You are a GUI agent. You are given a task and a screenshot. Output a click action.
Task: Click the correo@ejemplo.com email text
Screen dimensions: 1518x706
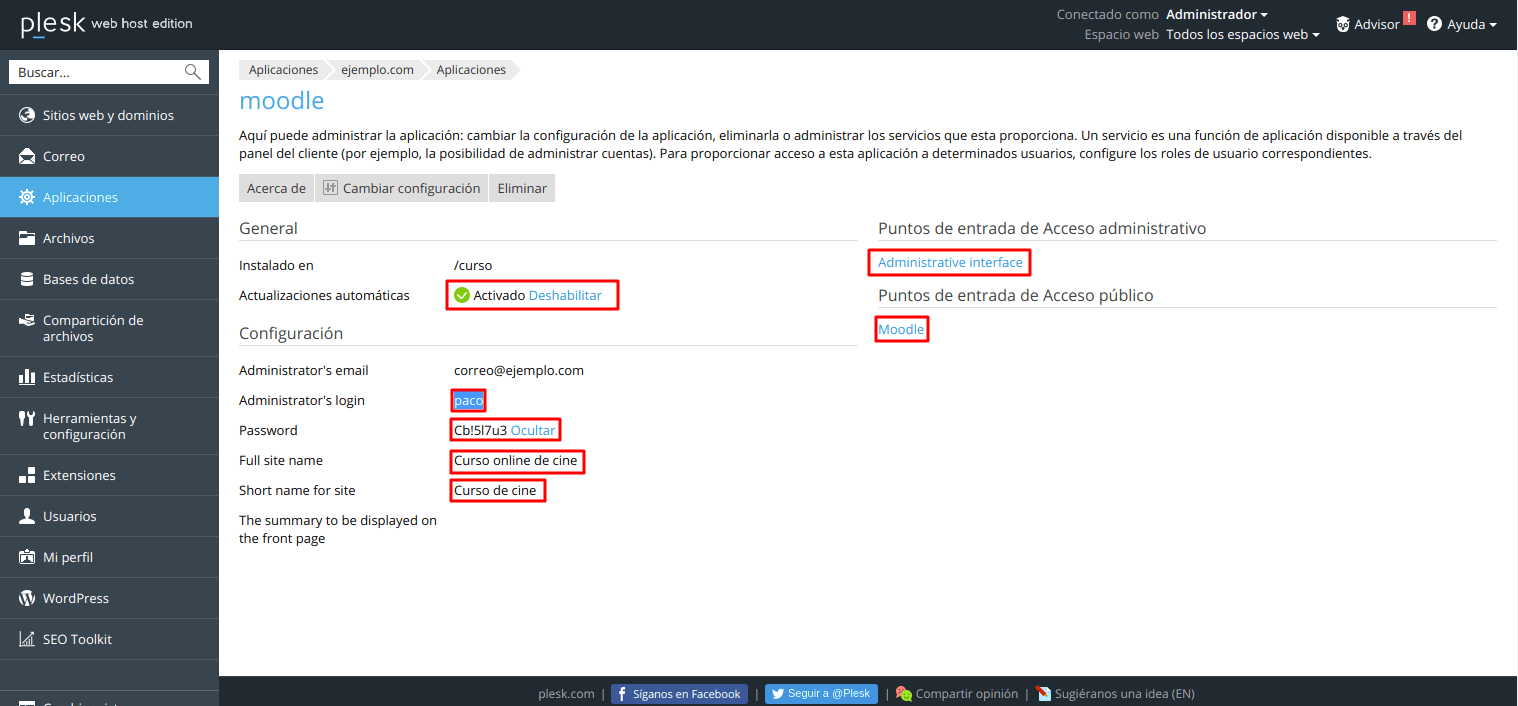coord(519,370)
